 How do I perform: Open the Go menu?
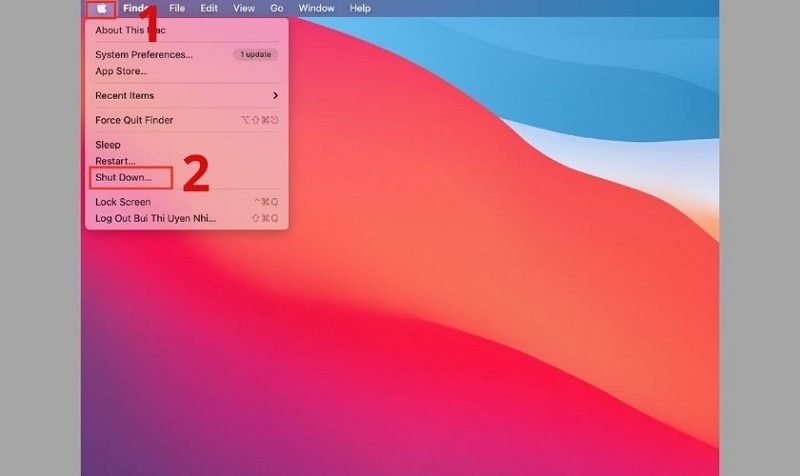pyautogui.click(x=277, y=8)
